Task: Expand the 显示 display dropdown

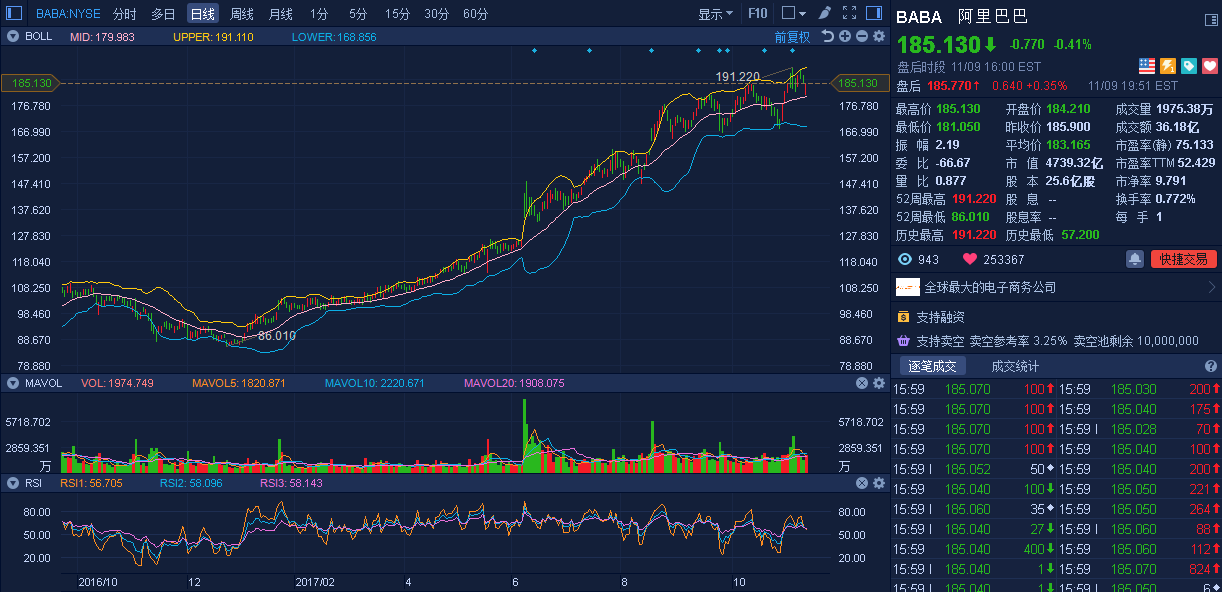Action: pyautogui.click(x=714, y=14)
